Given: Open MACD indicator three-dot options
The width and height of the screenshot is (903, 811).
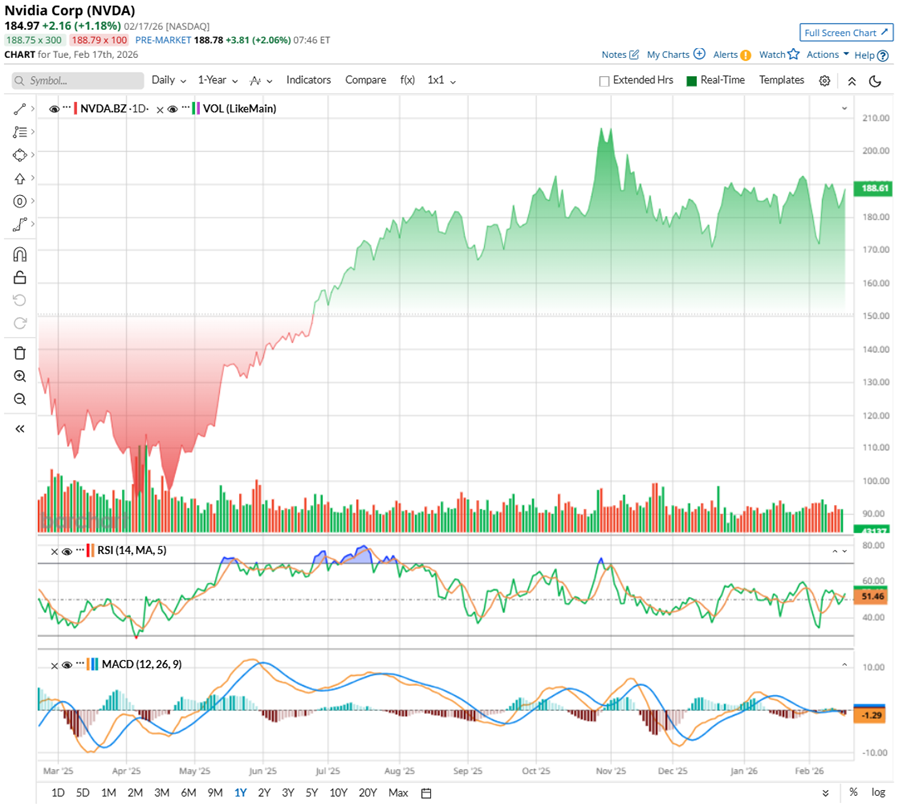Looking at the screenshot, I should [x=79, y=664].
